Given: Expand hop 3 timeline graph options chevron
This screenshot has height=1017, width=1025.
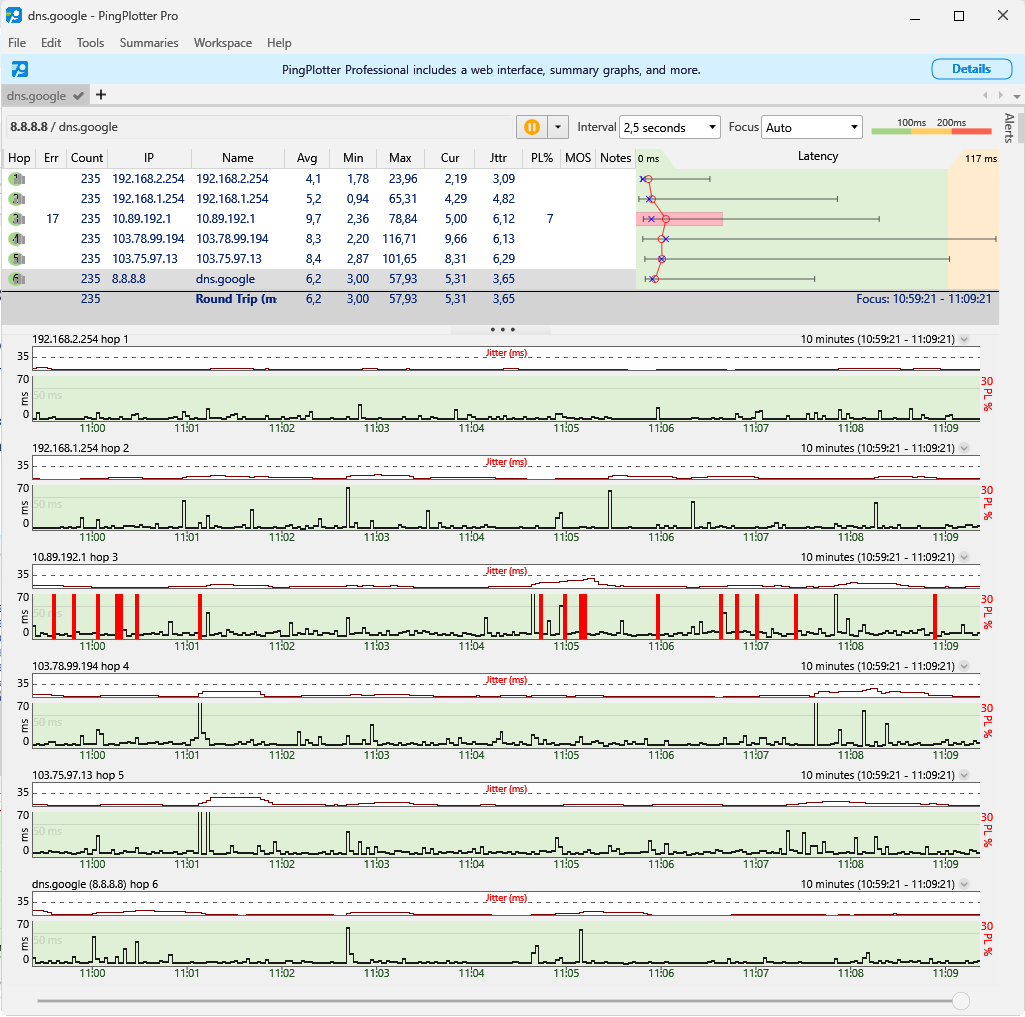Looking at the screenshot, I should [964, 557].
